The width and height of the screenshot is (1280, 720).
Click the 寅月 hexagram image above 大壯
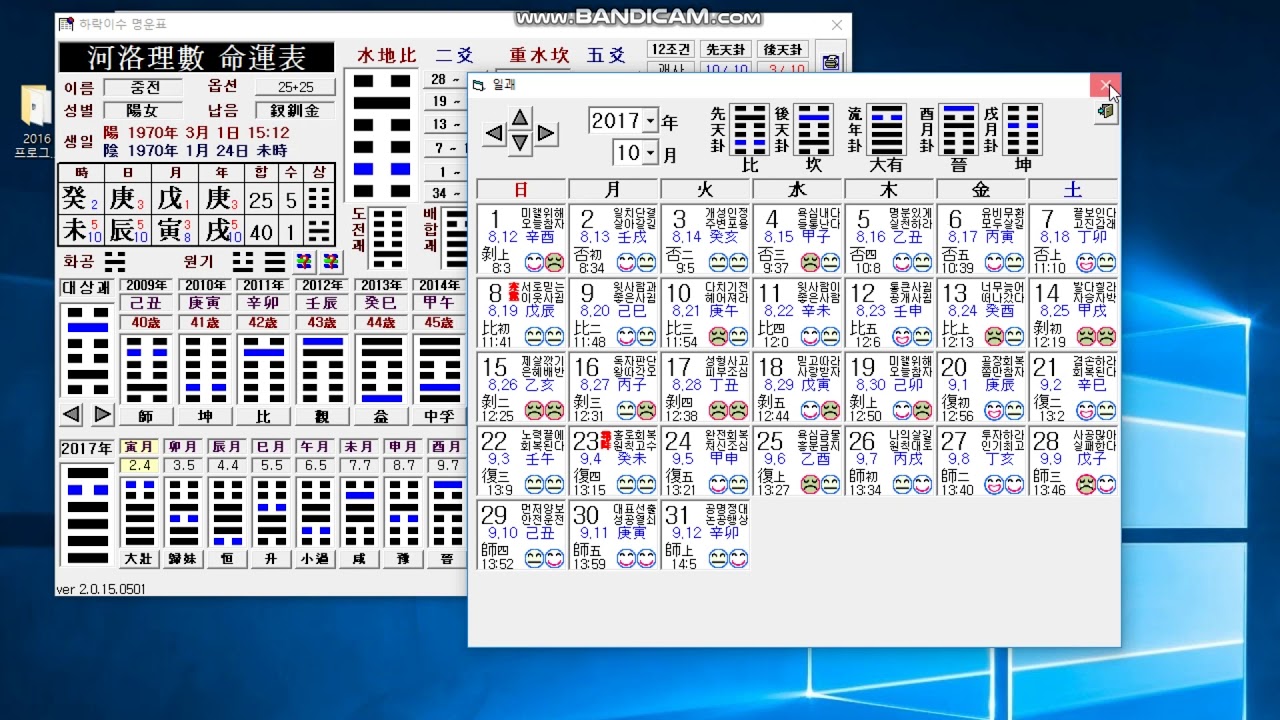139,512
